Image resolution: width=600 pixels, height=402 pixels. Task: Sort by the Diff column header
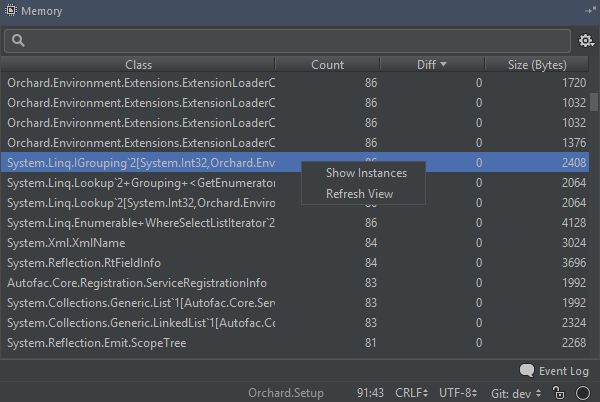431,64
